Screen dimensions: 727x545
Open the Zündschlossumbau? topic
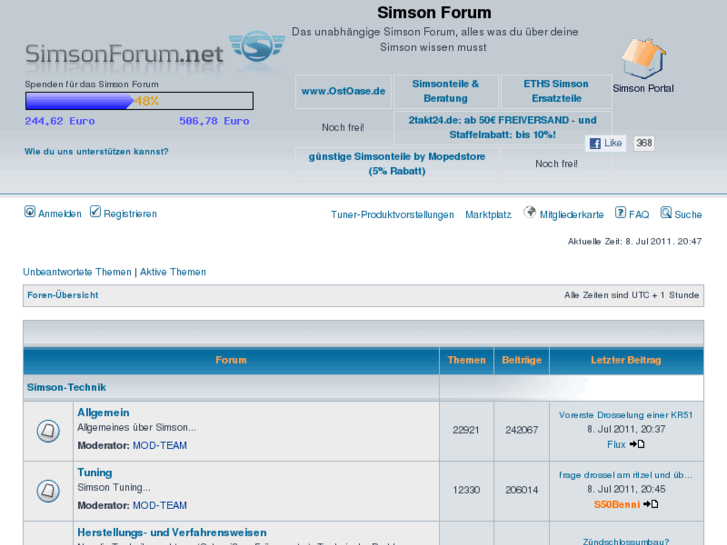click(x=626, y=541)
